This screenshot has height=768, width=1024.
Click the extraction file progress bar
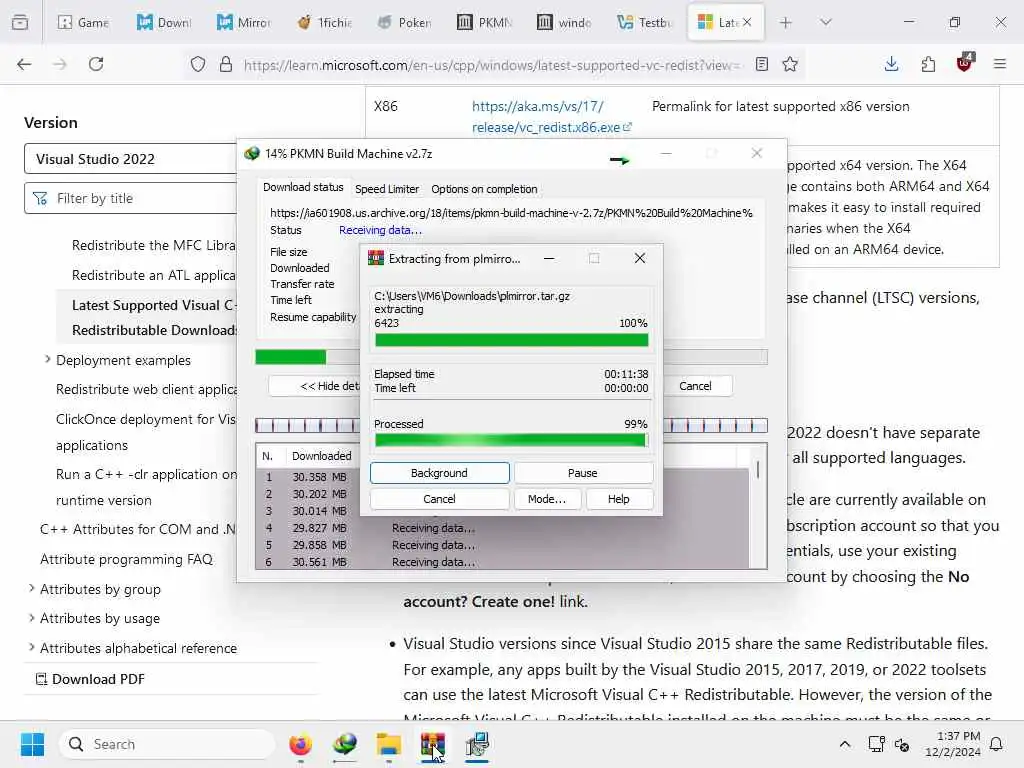point(511,340)
